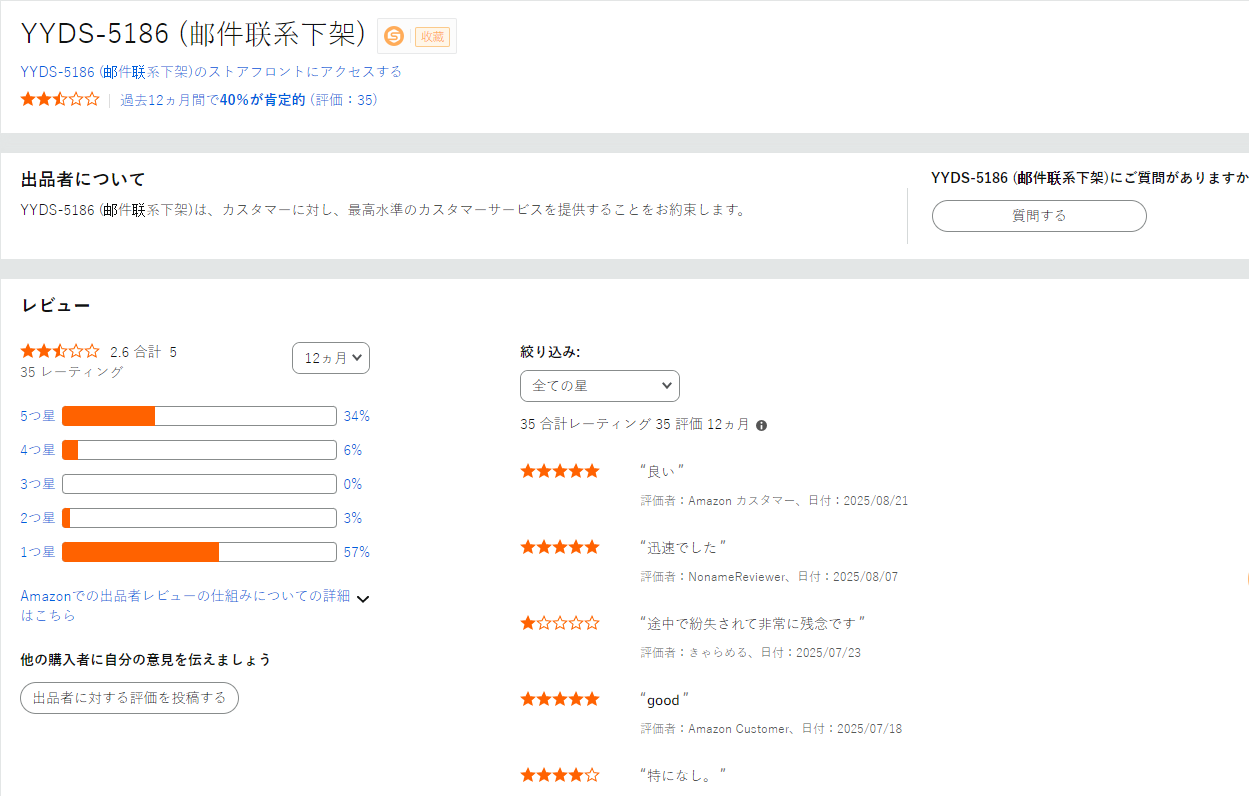Image resolution: width=1249 pixels, height=796 pixels.
Task: Click the four-star rating of 特になし review
Action: pyautogui.click(x=560, y=775)
